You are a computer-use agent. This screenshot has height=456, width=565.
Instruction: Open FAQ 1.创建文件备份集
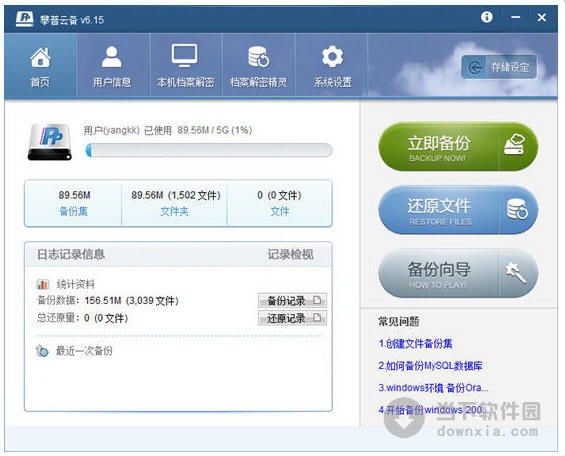(x=415, y=344)
